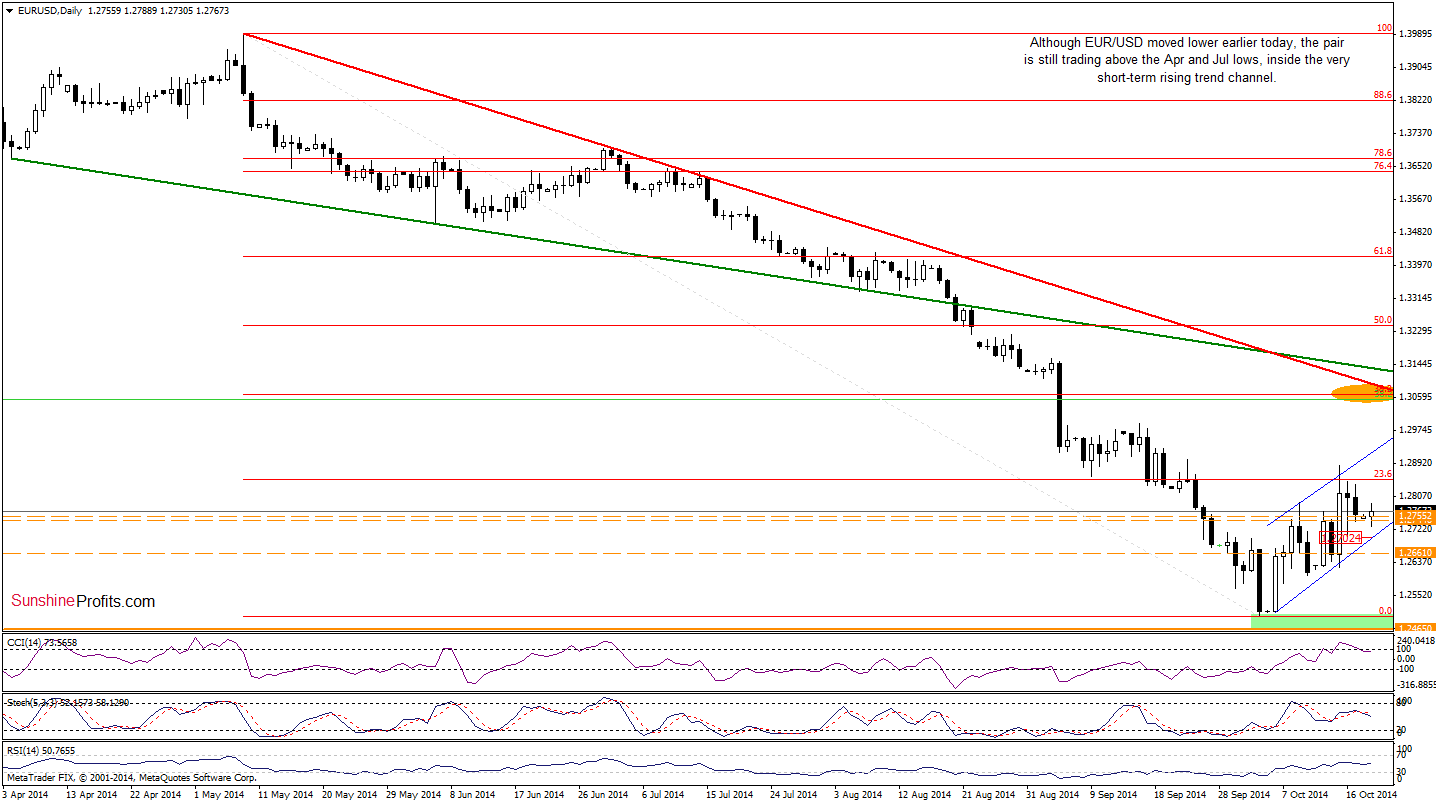
Task: Pick the 1.35670 price axis value
Action: [1414, 200]
